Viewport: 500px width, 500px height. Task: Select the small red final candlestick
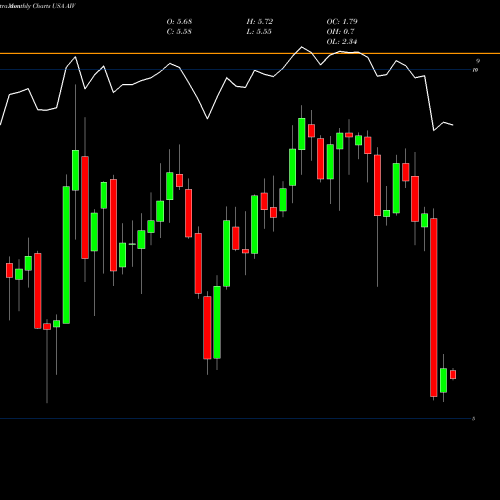tap(453, 374)
